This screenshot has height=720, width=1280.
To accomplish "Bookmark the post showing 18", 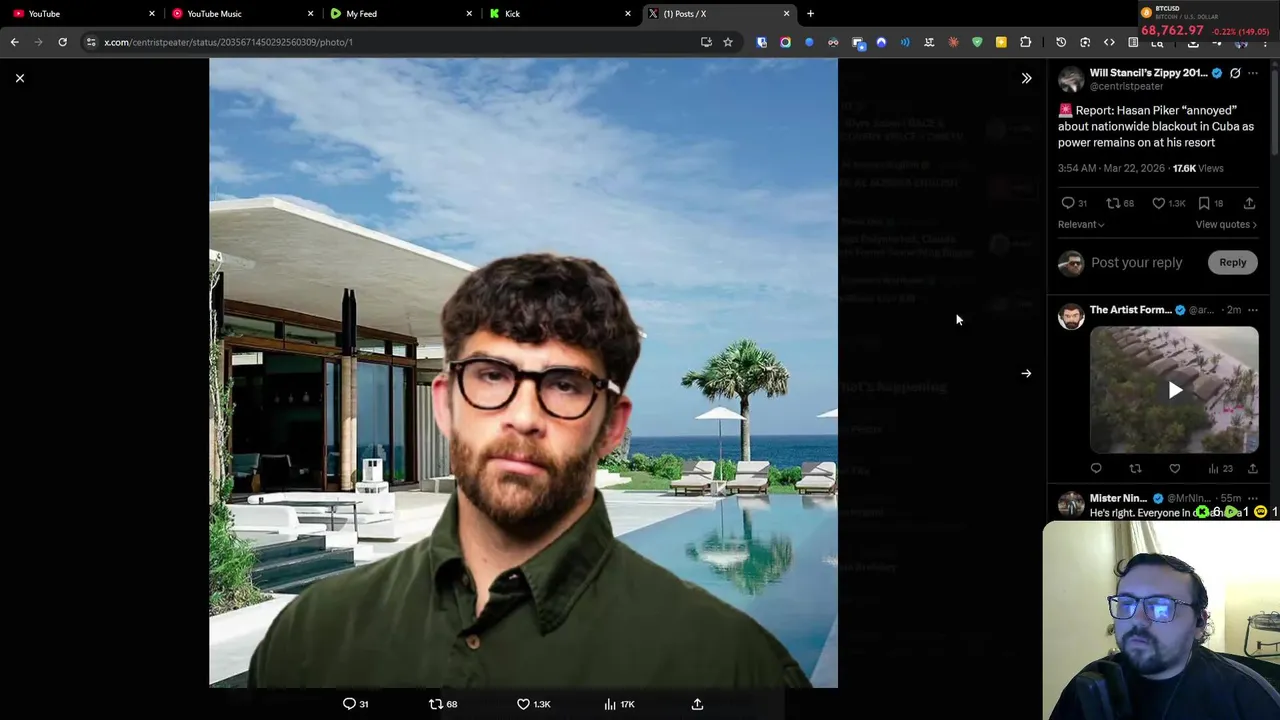I will (1210, 203).
